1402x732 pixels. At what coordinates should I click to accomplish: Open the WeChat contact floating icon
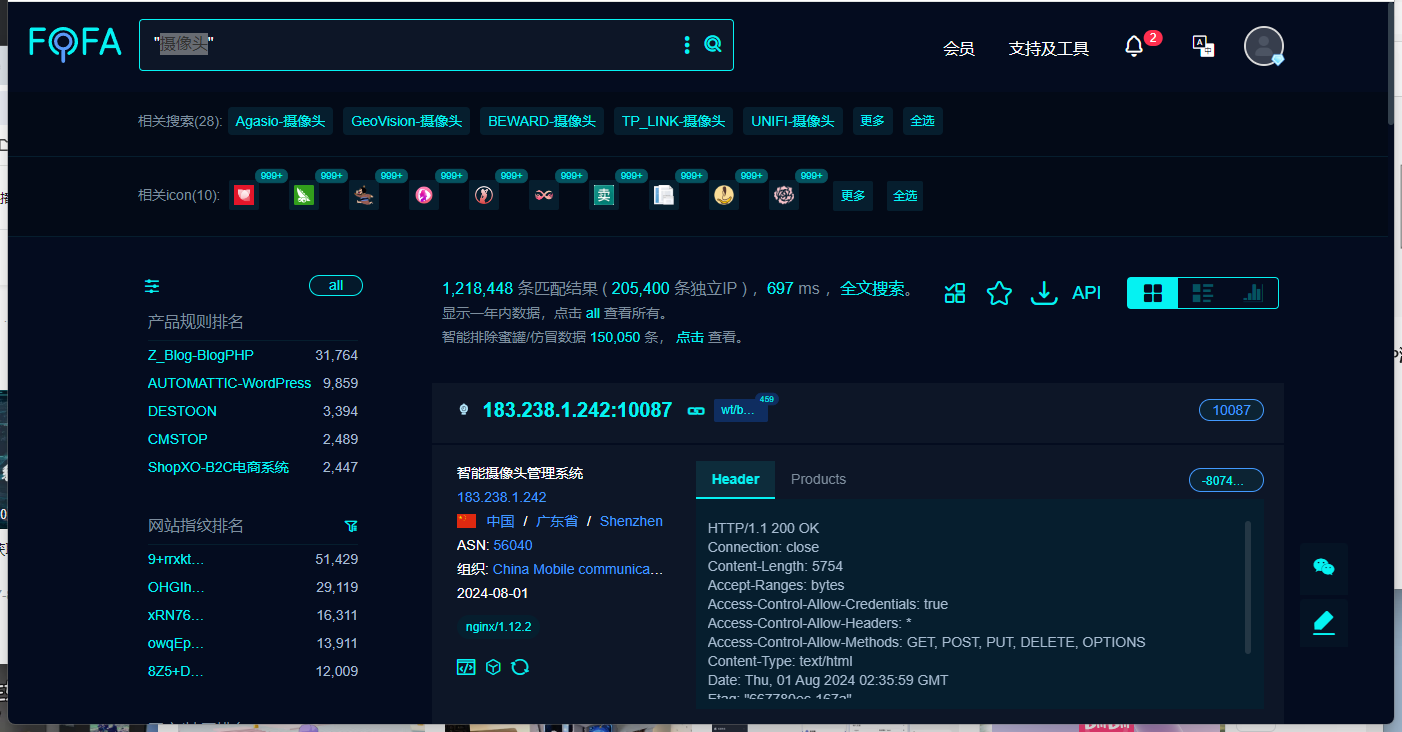click(x=1323, y=567)
